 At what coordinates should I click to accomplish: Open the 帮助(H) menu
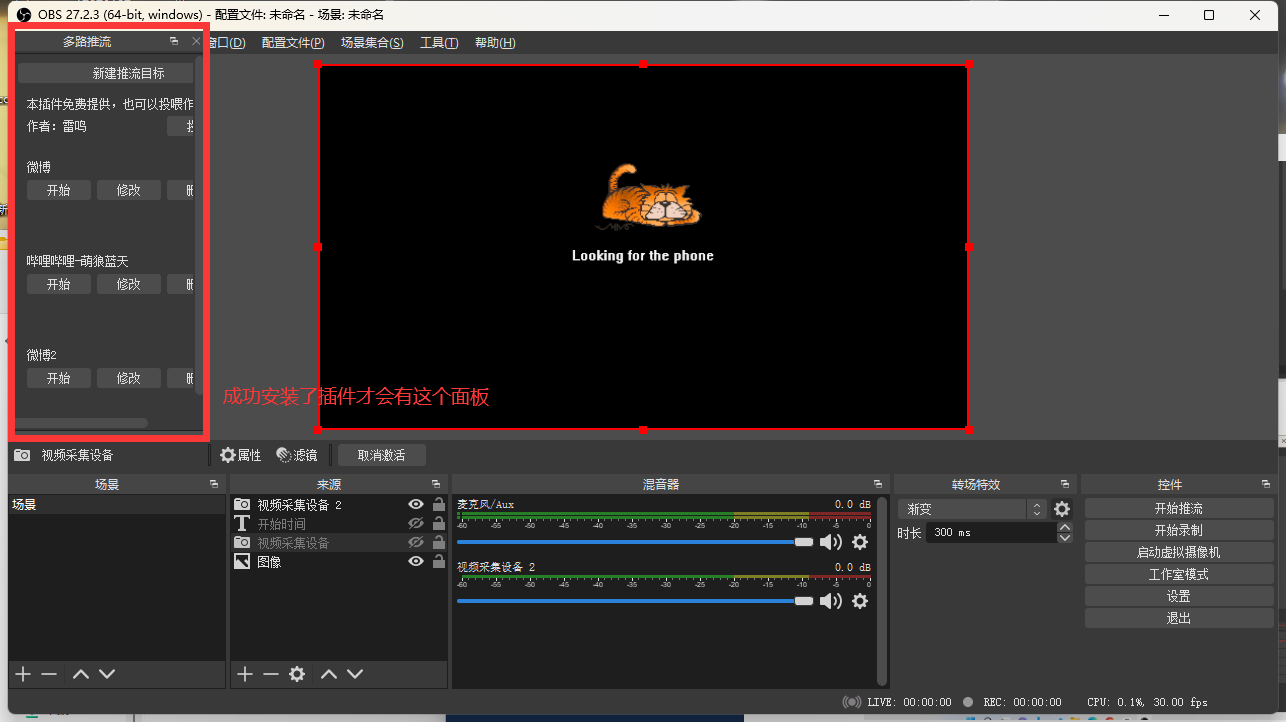pos(495,43)
